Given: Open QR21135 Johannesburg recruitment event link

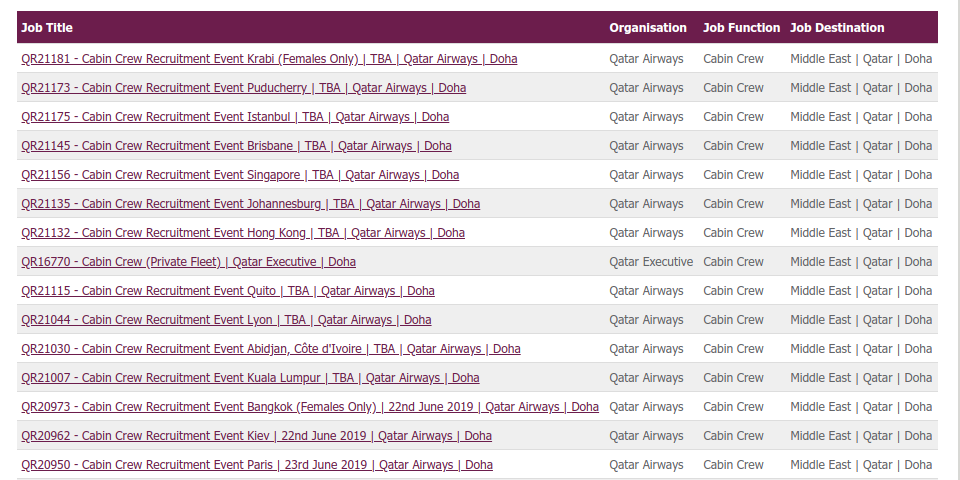Looking at the screenshot, I should click(250, 203).
